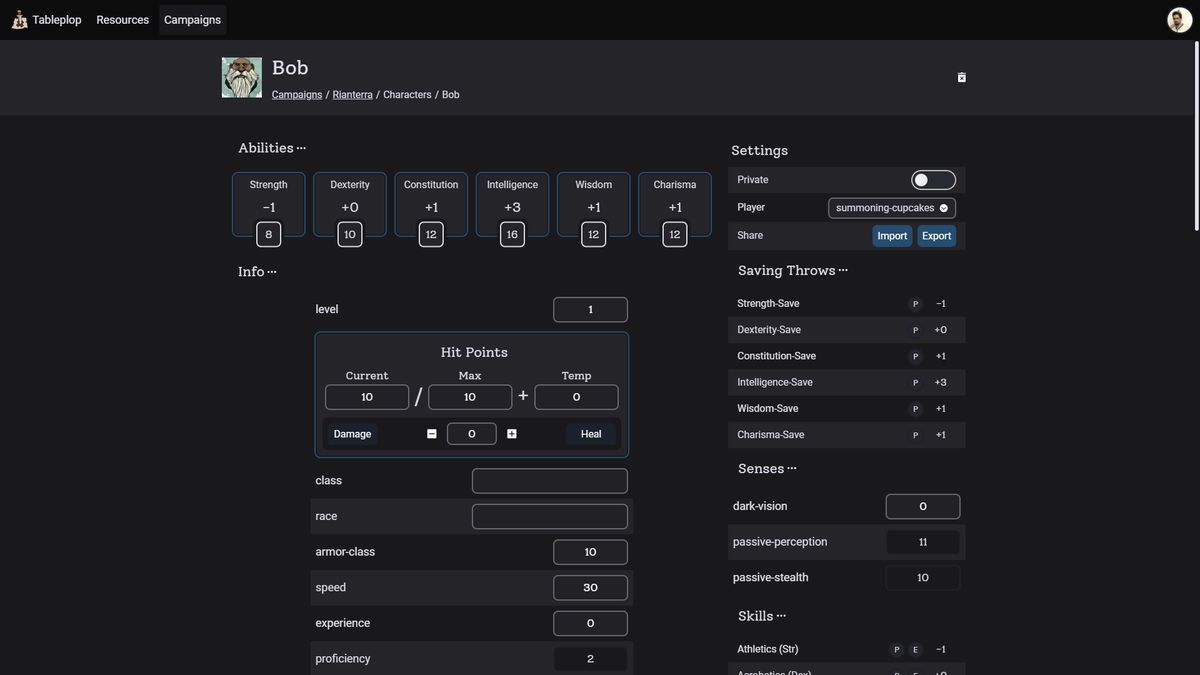1200x675 pixels.
Task: Click the plus icon in Hit Points
Action: (512, 434)
